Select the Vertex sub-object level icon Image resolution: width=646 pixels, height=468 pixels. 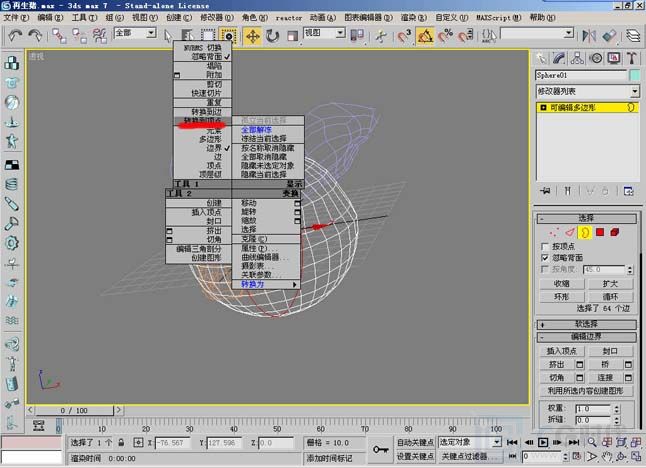pos(554,233)
